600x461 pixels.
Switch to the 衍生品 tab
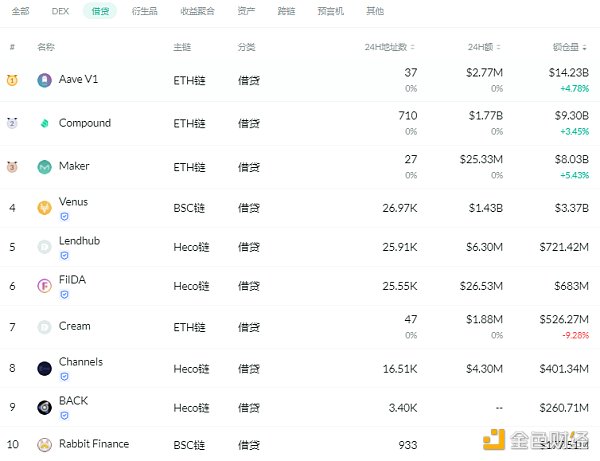(144, 11)
